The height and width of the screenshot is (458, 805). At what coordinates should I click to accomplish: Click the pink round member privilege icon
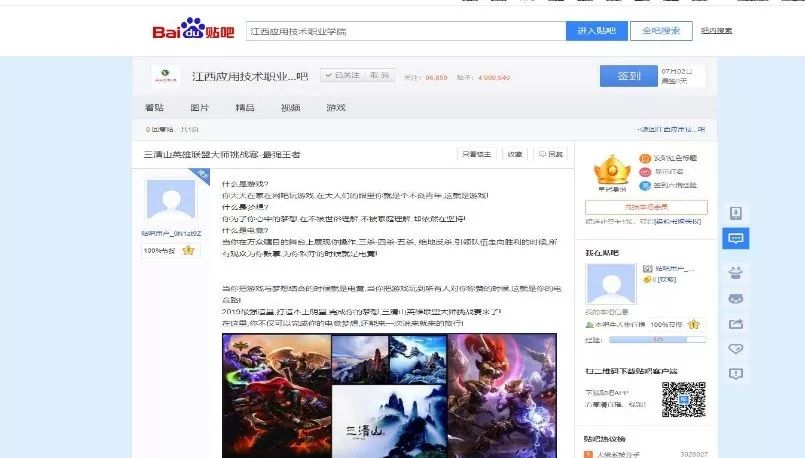point(645,172)
